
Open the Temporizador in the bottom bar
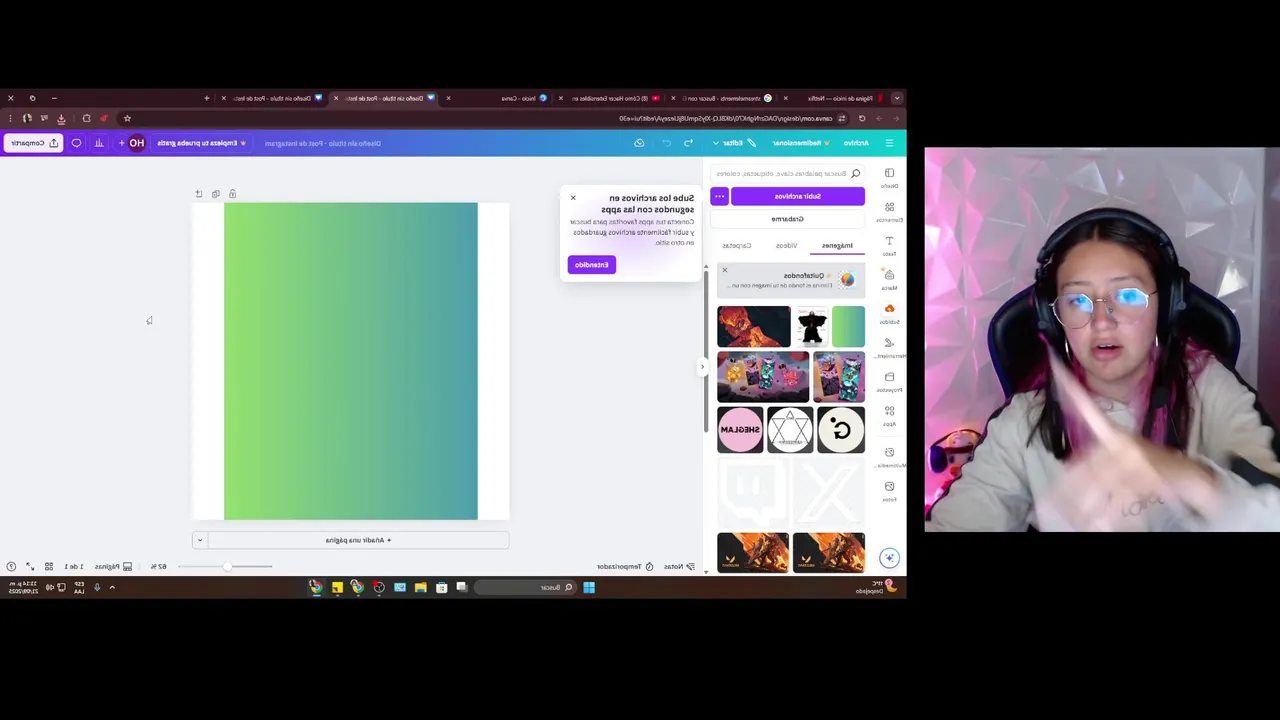[x=624, y=567]
